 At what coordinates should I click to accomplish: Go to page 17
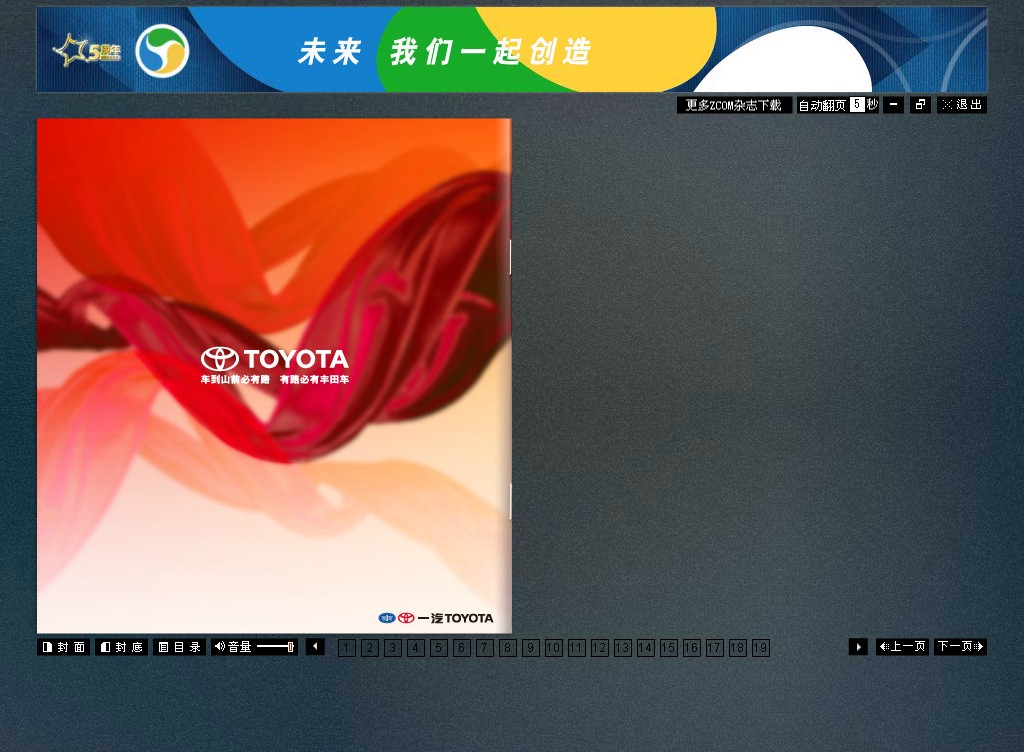click(x=714, y=648)
